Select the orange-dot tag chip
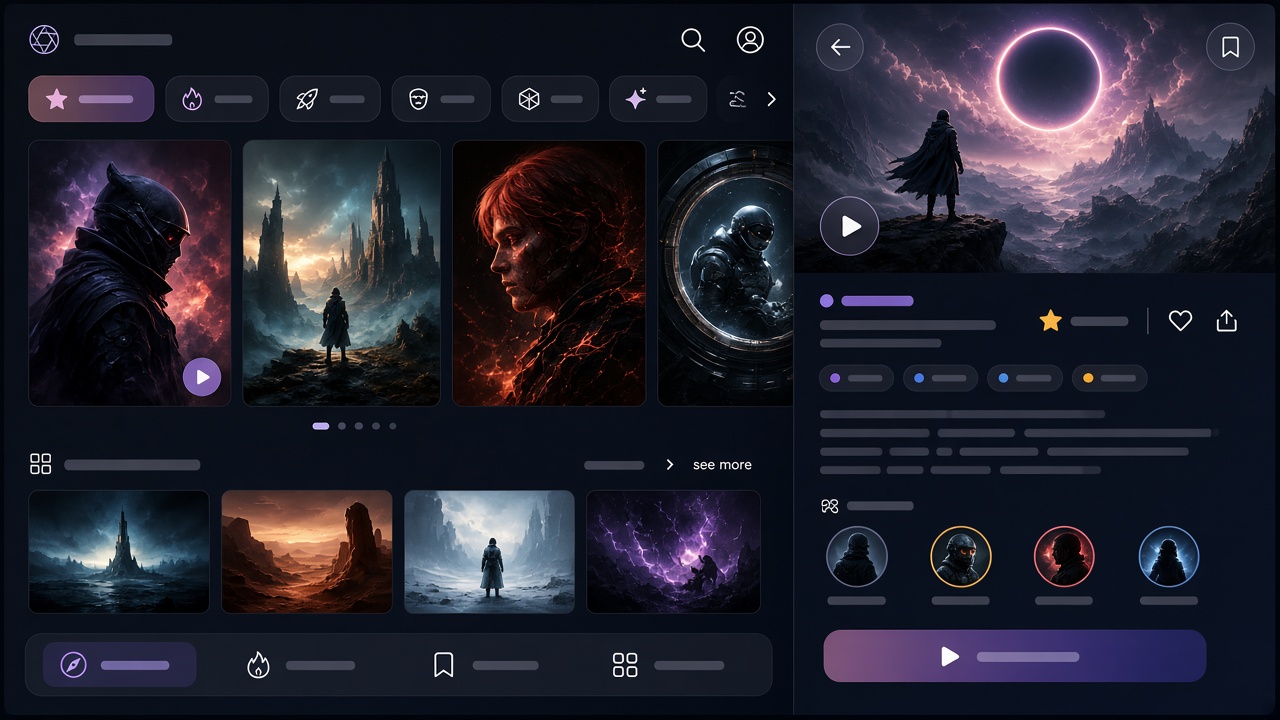This screenshot has height=720, width=1280. click(x=1109, y=379)
